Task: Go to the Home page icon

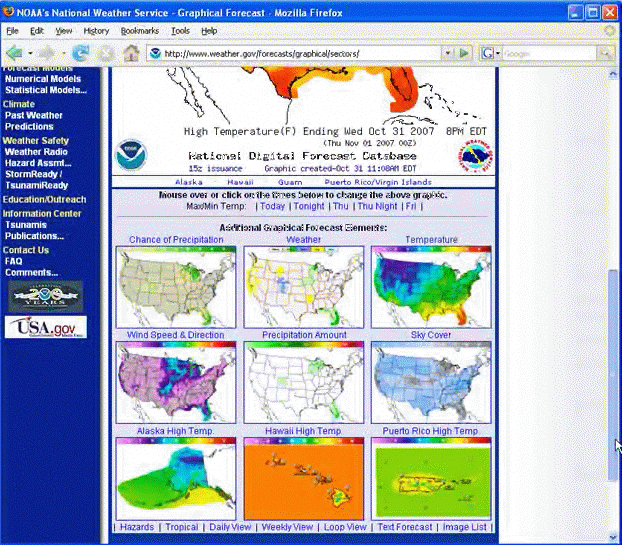Action: click(x=131, y=53)
